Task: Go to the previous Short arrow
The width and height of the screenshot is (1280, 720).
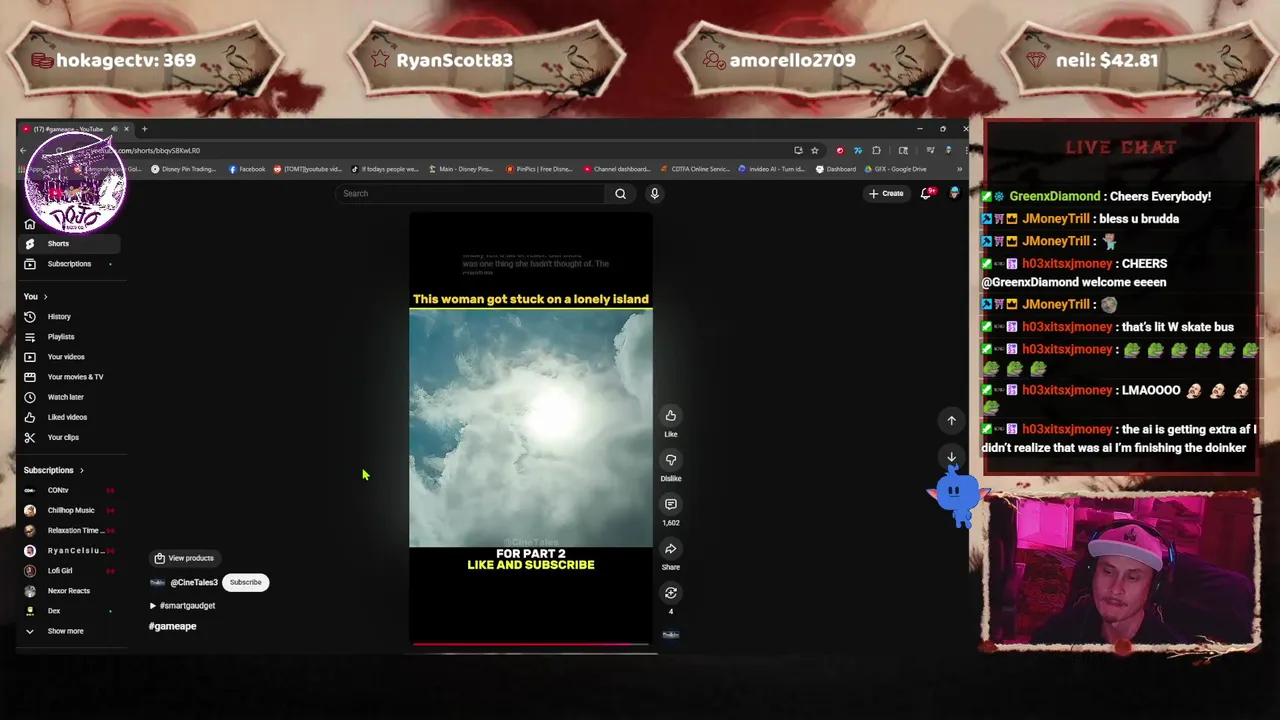Action: click(951, 421)
